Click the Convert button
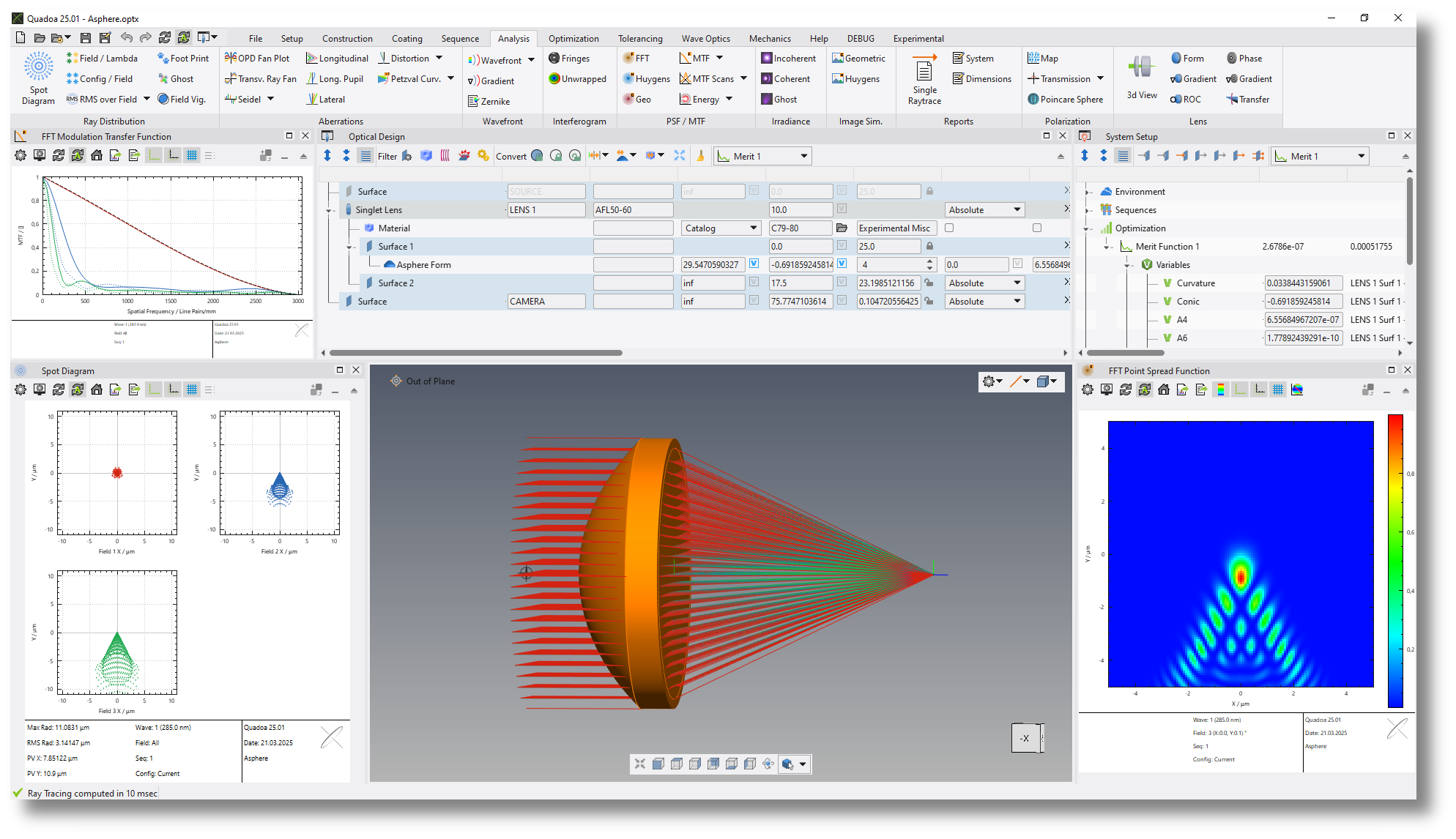 click(510, 156)
